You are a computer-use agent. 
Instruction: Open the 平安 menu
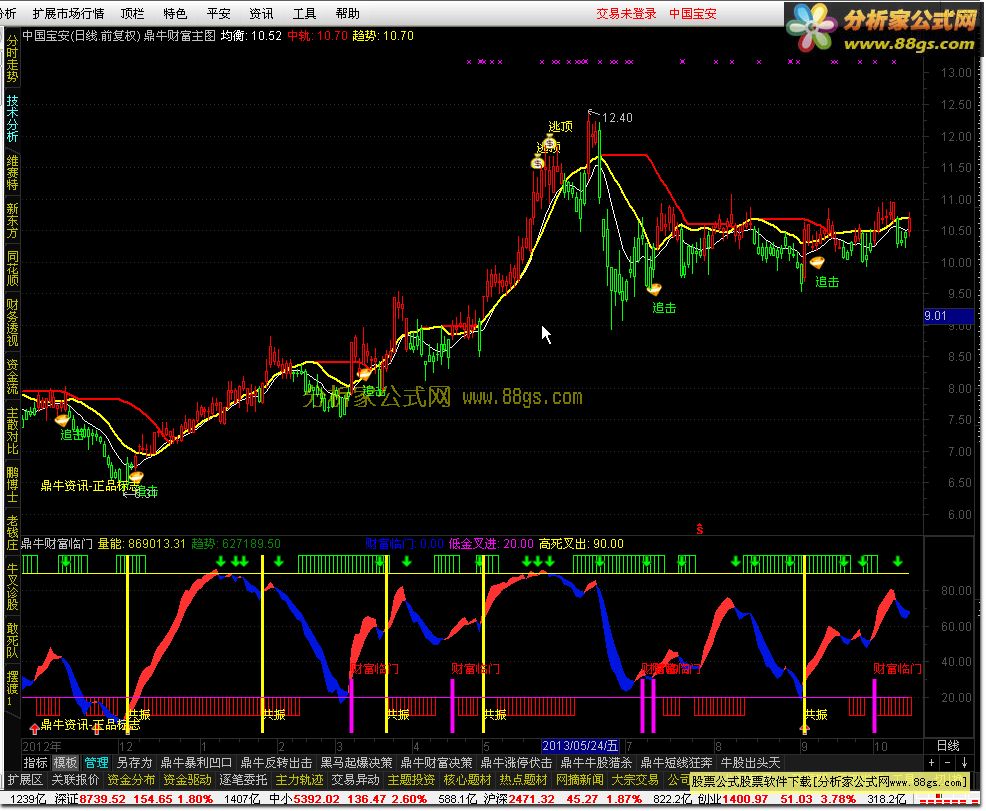pyautogui.click(x=218, y=13)
